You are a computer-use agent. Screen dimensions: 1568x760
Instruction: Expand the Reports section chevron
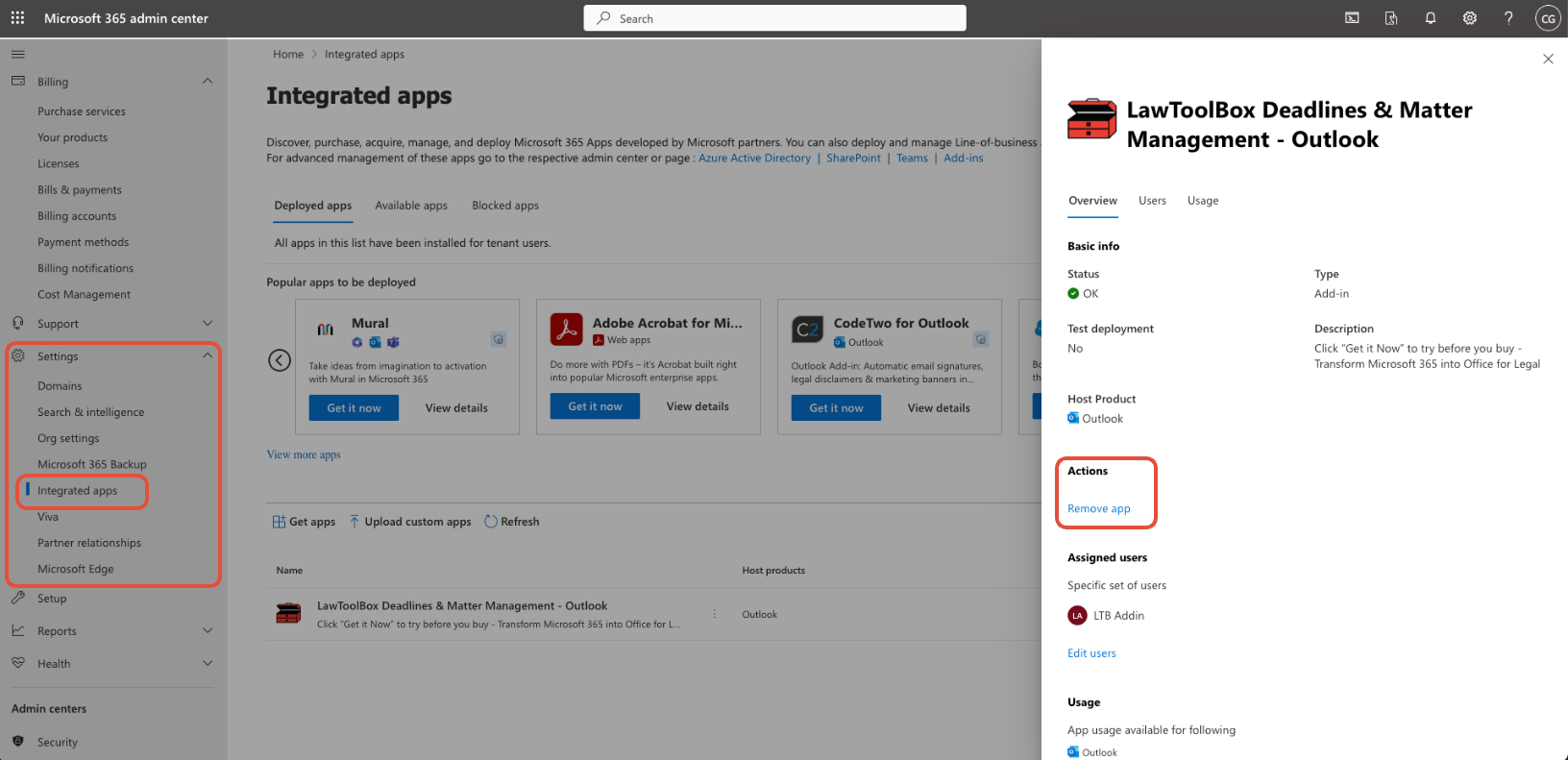[x=208, y=630]
